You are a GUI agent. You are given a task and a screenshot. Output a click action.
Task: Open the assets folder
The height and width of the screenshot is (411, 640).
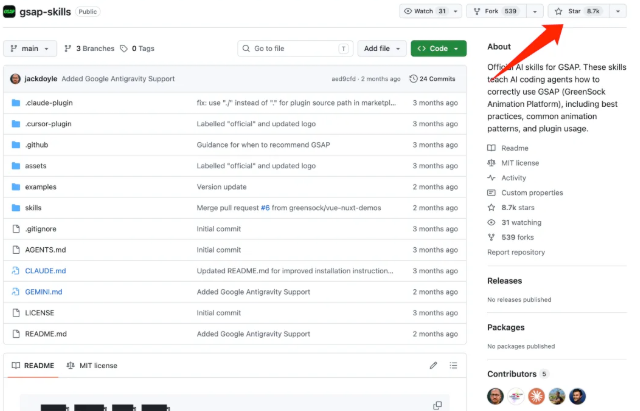[36, 166]
